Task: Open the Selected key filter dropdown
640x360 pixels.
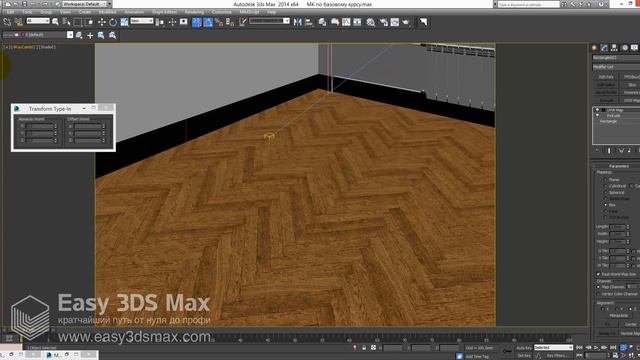Action: point(553,347)
